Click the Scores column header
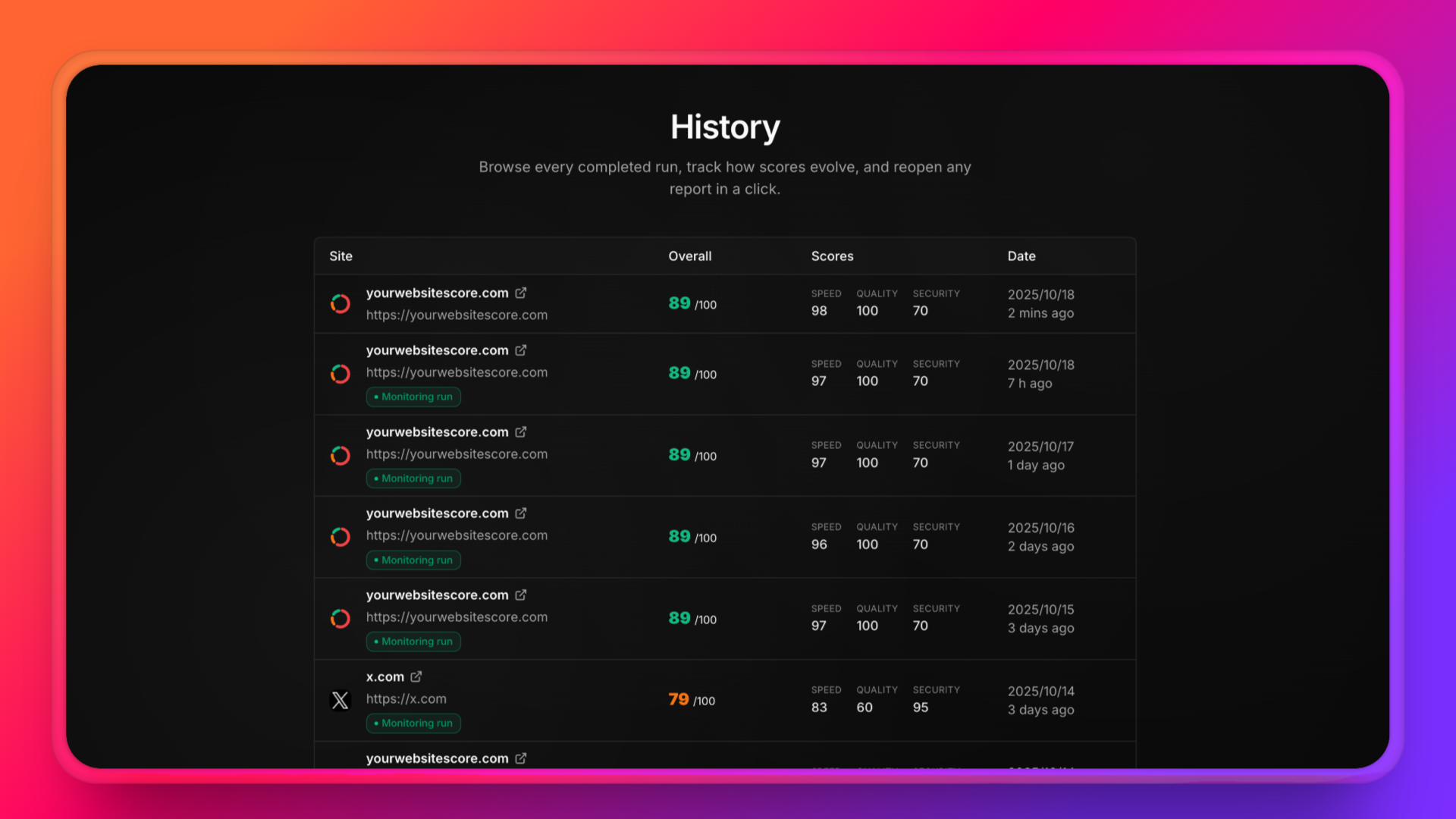 [832, 256]
